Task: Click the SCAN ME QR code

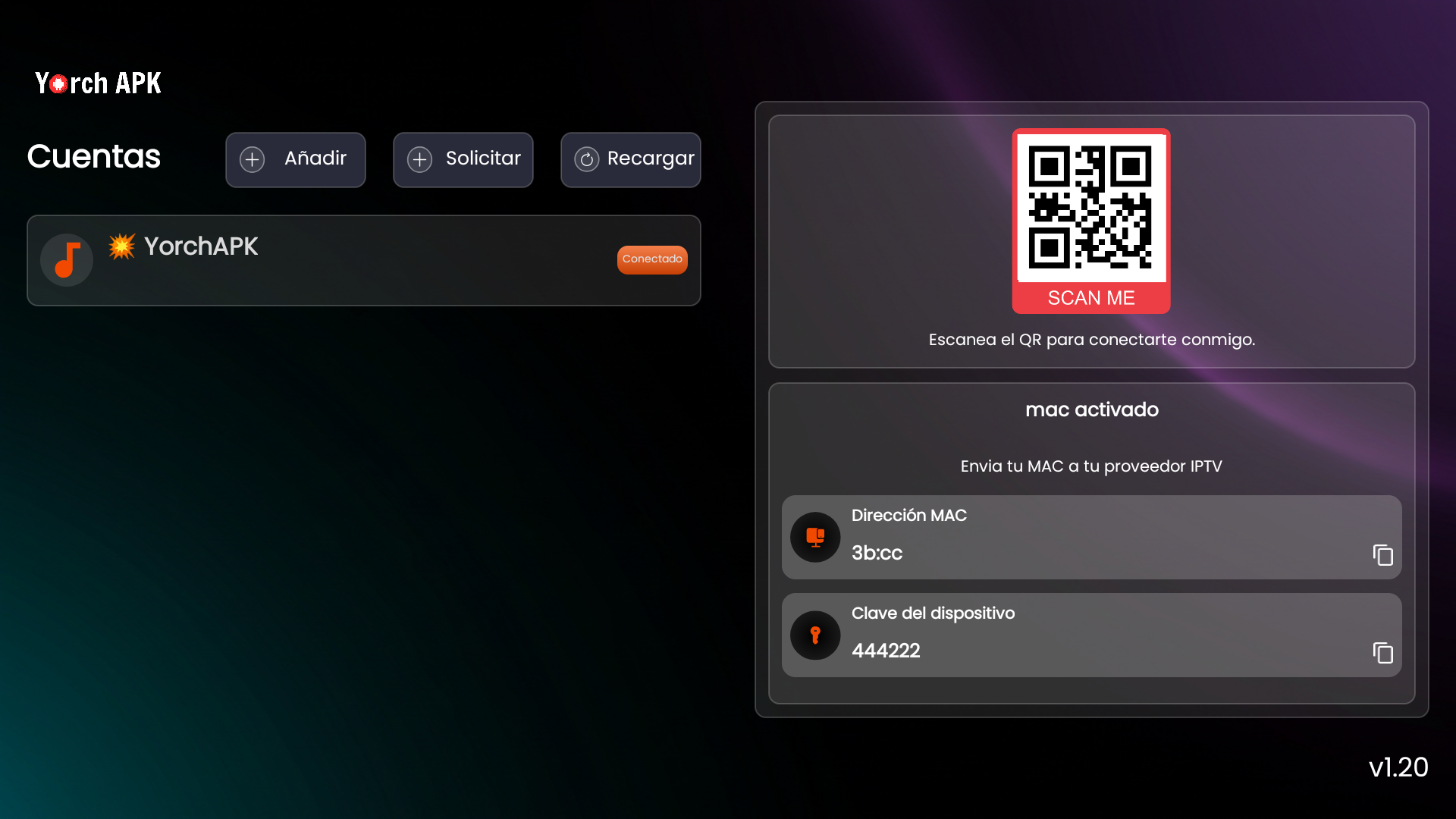Action: (1090, 220)
